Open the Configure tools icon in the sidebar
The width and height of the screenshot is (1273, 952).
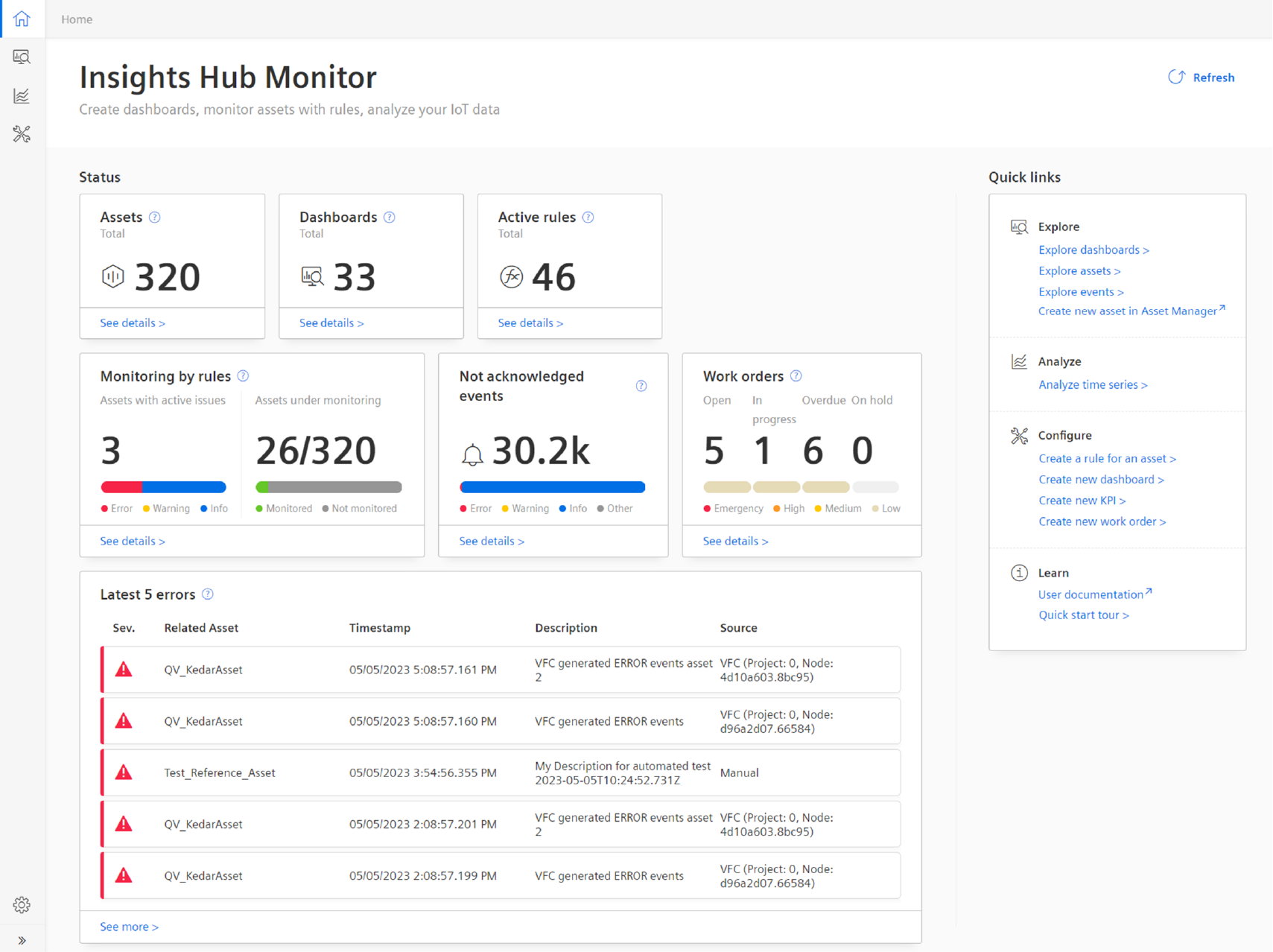tap(22, 134)
